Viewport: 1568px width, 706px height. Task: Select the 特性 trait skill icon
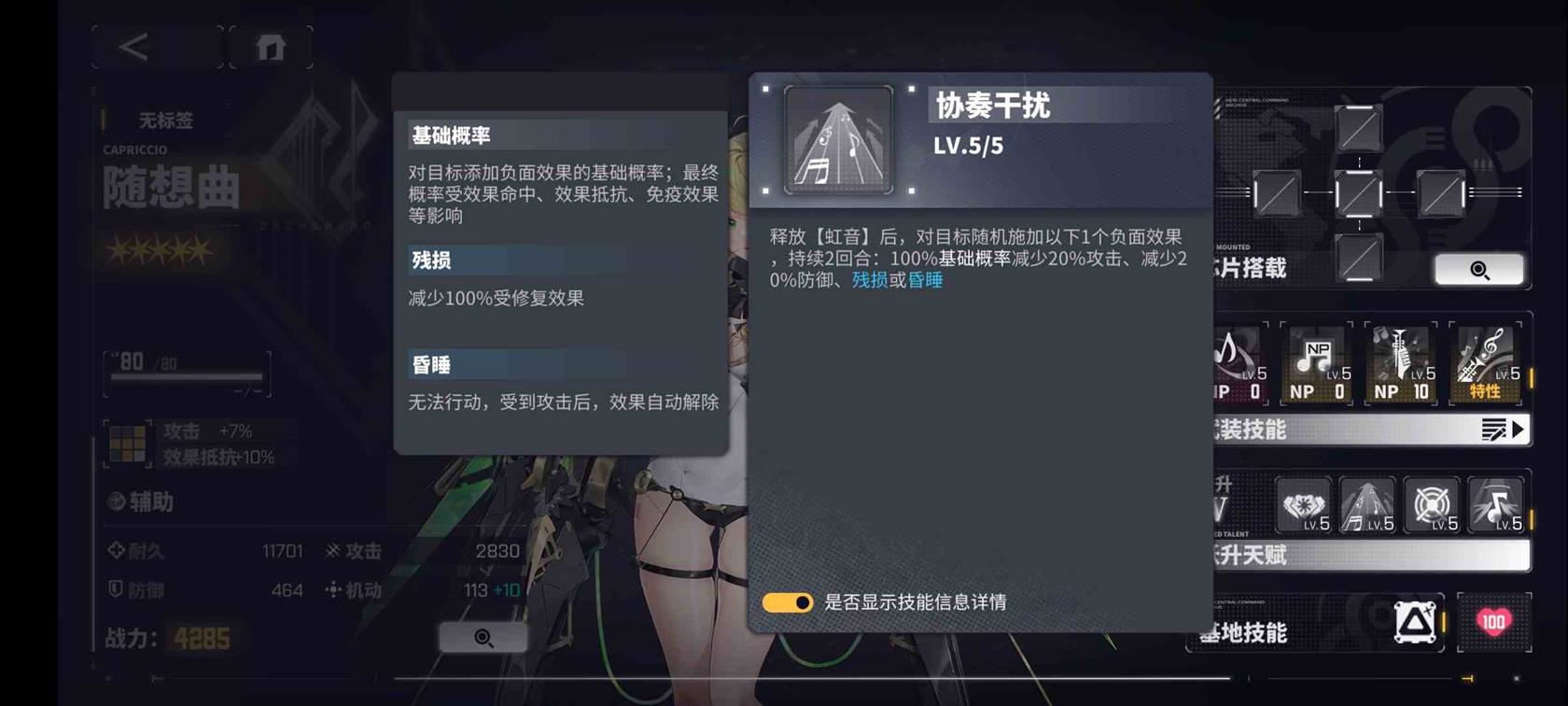pos(1485,363)
